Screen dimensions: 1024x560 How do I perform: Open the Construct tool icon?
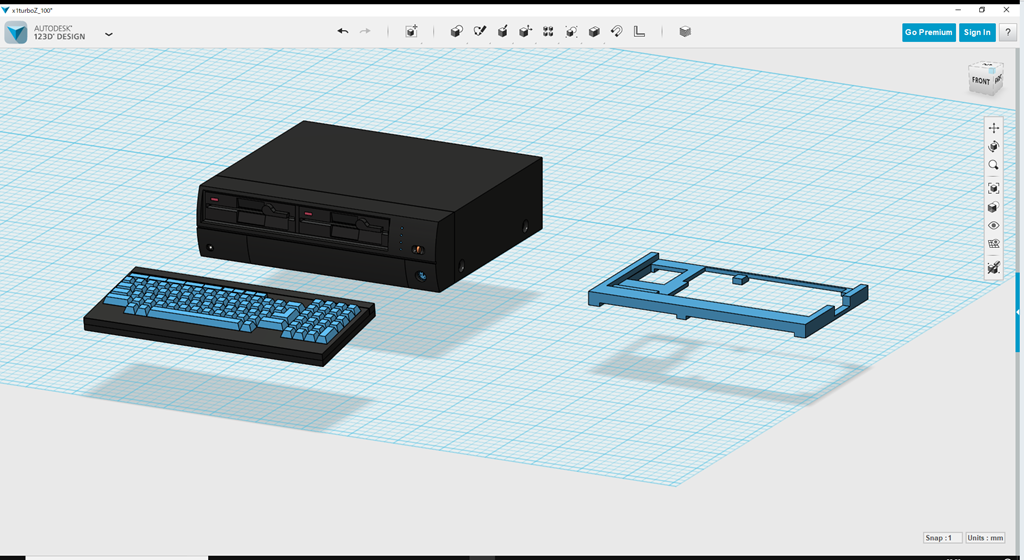point(502,32)
